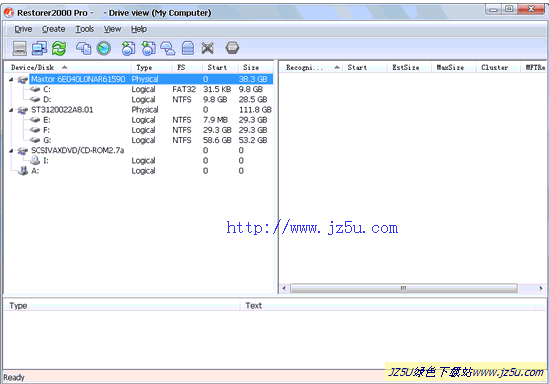Click the 53.2 GB size value

[253, 140]
